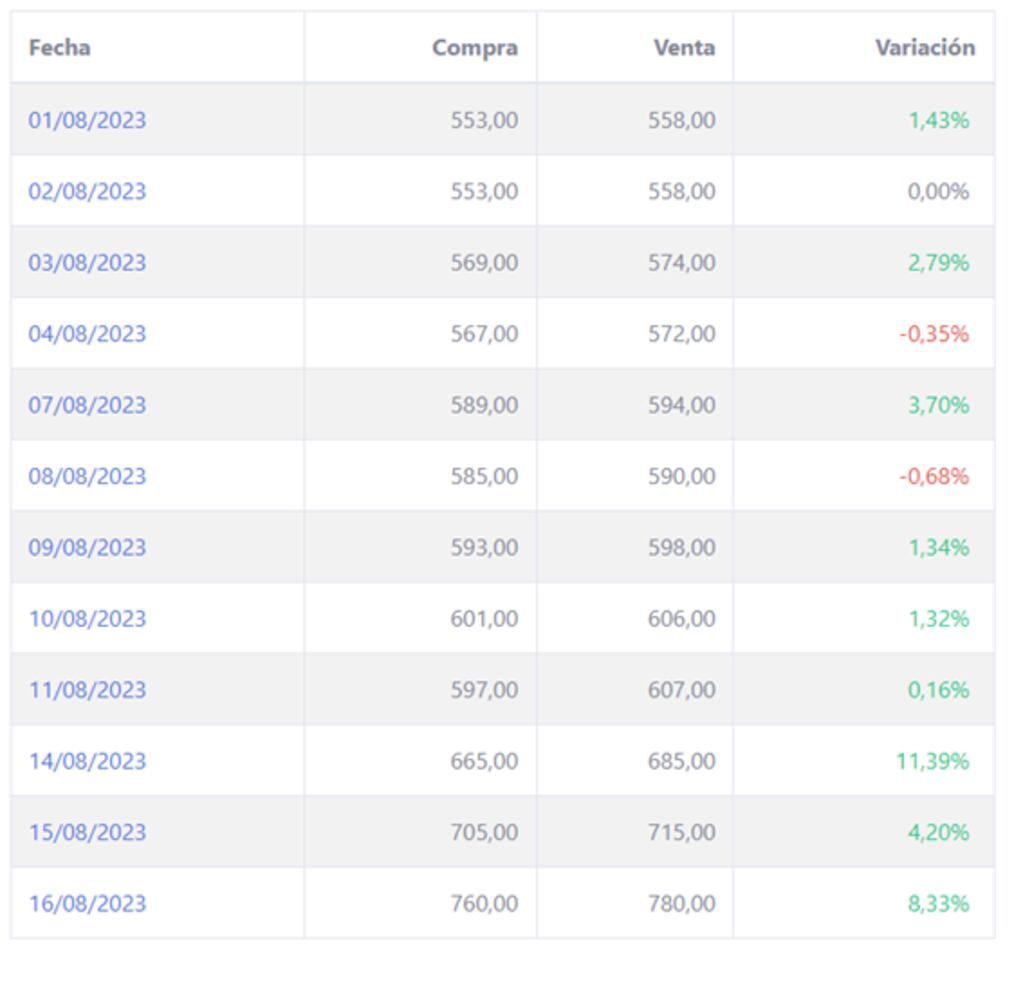Open the 09/08/2023 date link
The image size is (1023, 988).
click(87, 547)
